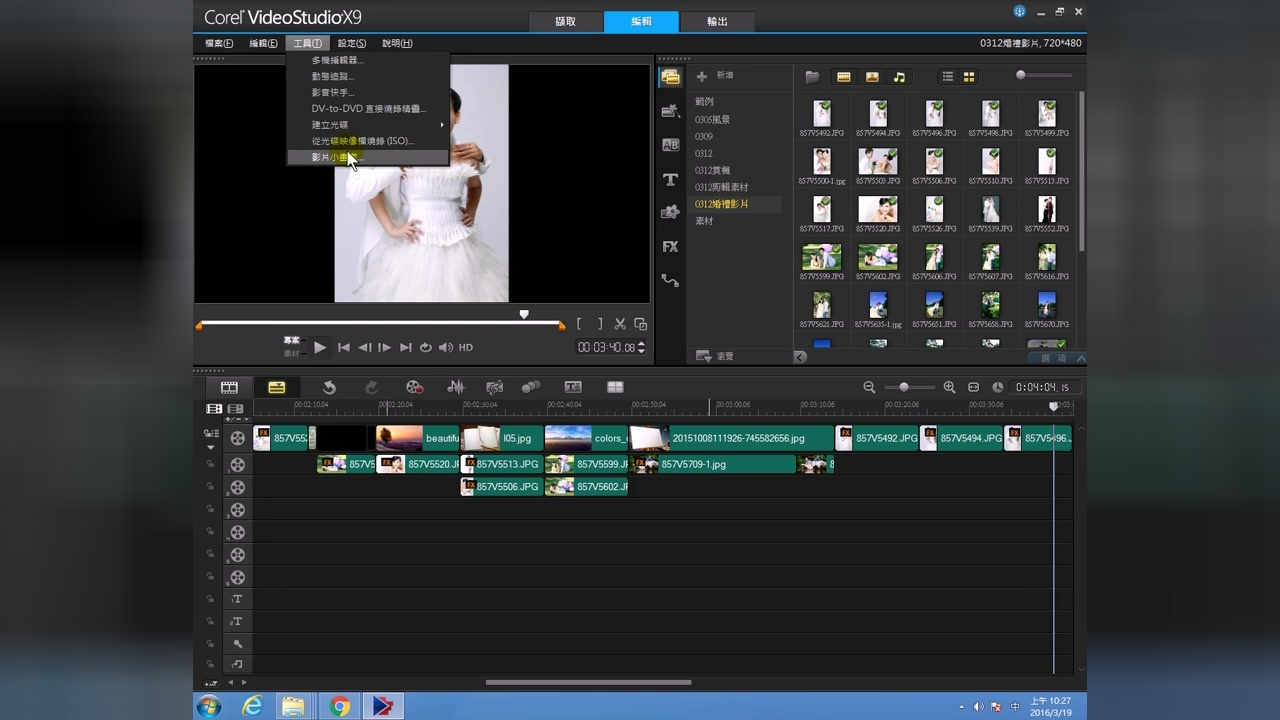Screen dimensions: 1280x720
Task: Open the Path library icon
Action: point(670,281)
